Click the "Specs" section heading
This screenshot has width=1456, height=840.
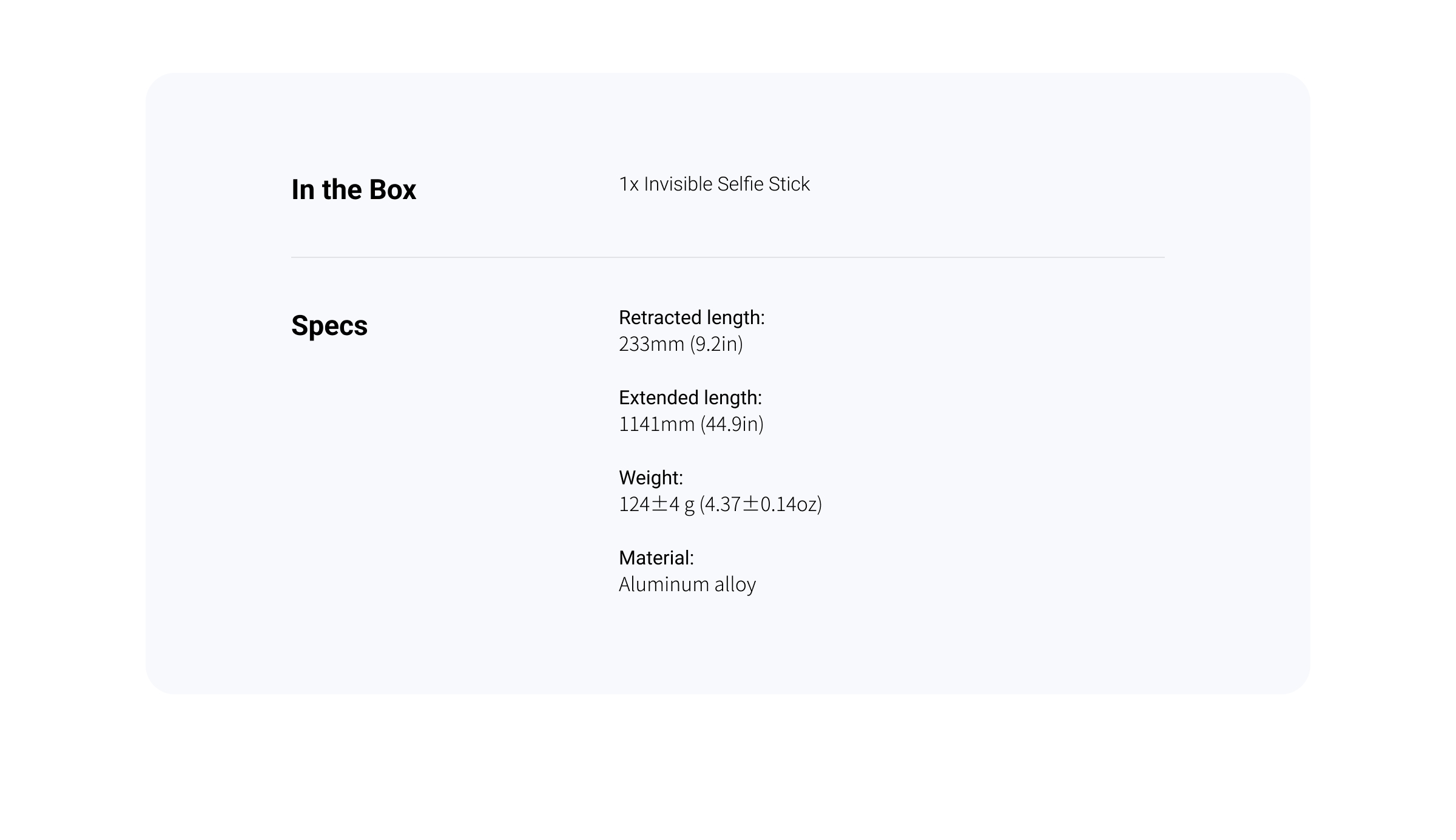pos(329,326)
